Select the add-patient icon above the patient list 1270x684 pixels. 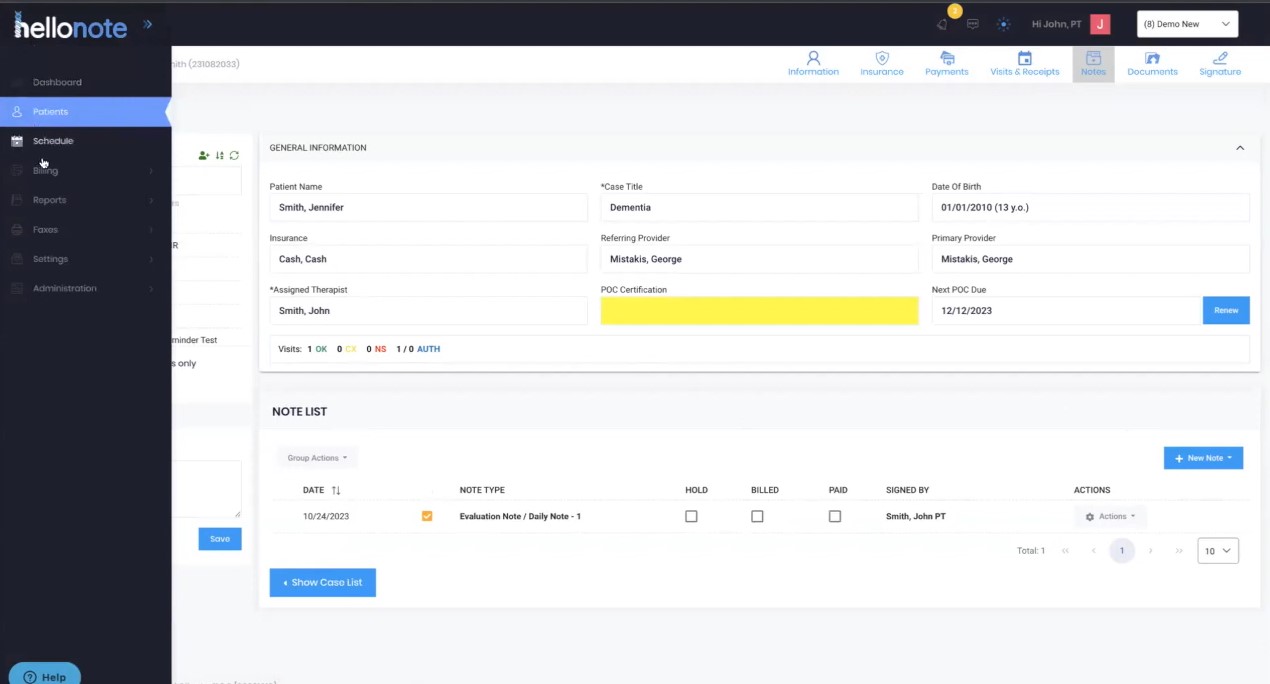[203, 155]
